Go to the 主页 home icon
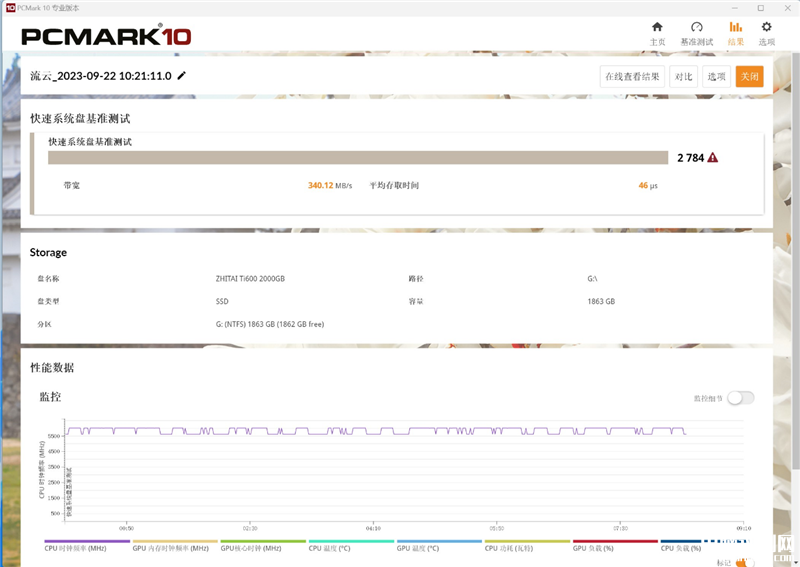 [x=657, y=27]
